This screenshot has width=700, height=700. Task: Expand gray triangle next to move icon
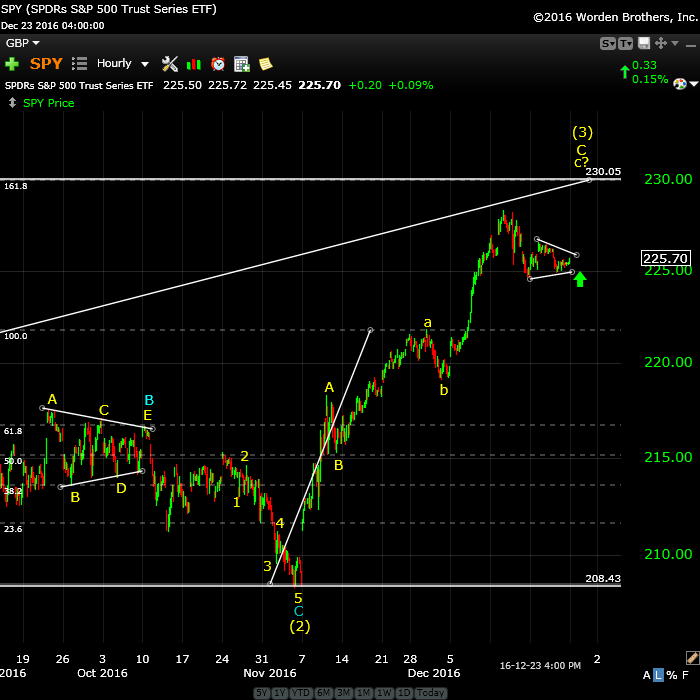(675, 43)
